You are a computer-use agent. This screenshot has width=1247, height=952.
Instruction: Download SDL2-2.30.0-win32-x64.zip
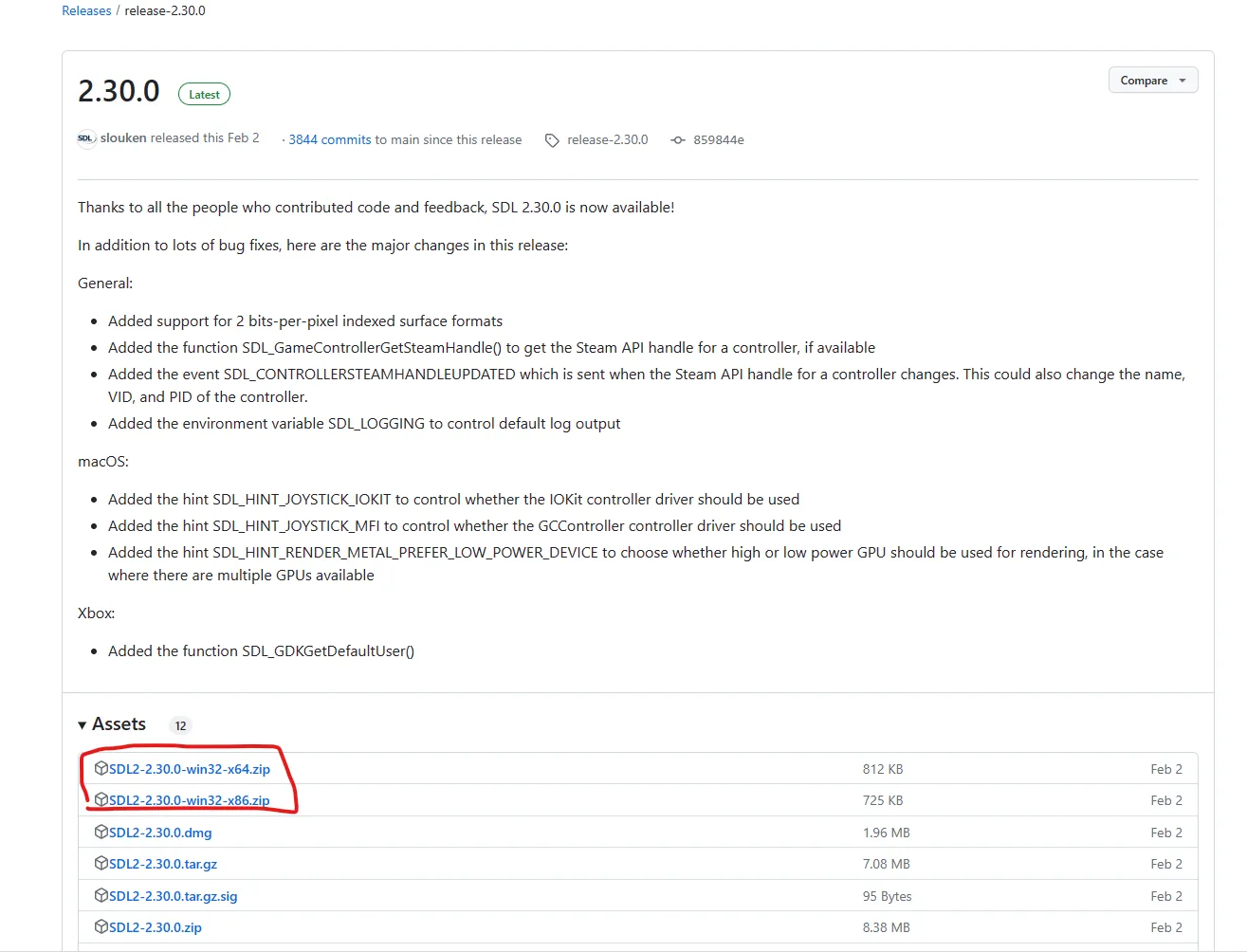[190, 769]
